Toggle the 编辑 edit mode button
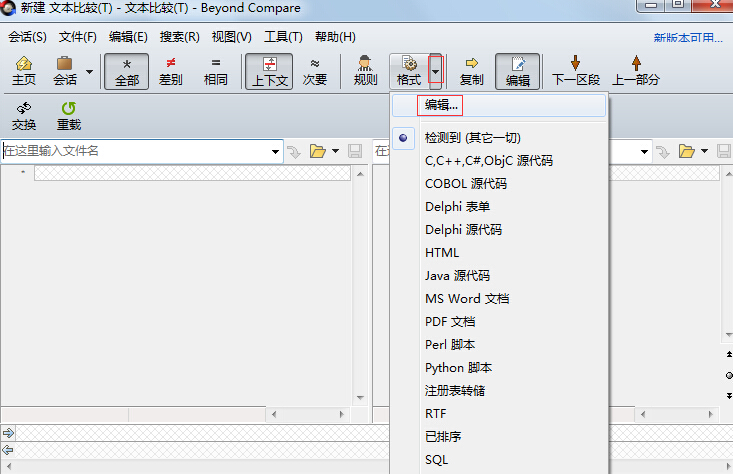The height and width of the screenshot is (474, 733). (x=517, y=71)
